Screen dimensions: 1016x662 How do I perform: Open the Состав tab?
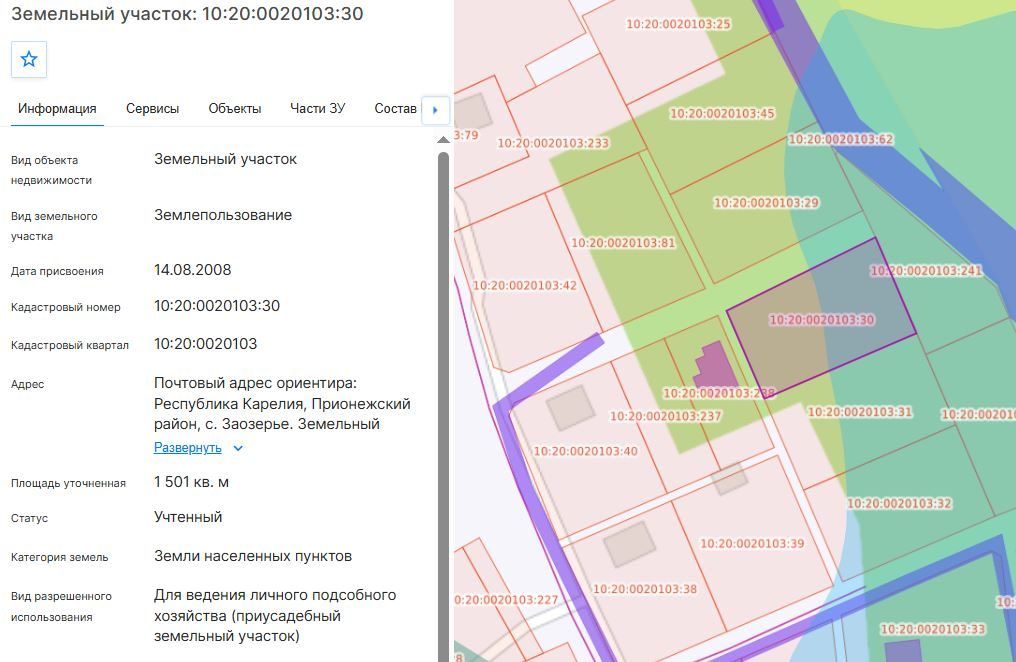(395, 109)
